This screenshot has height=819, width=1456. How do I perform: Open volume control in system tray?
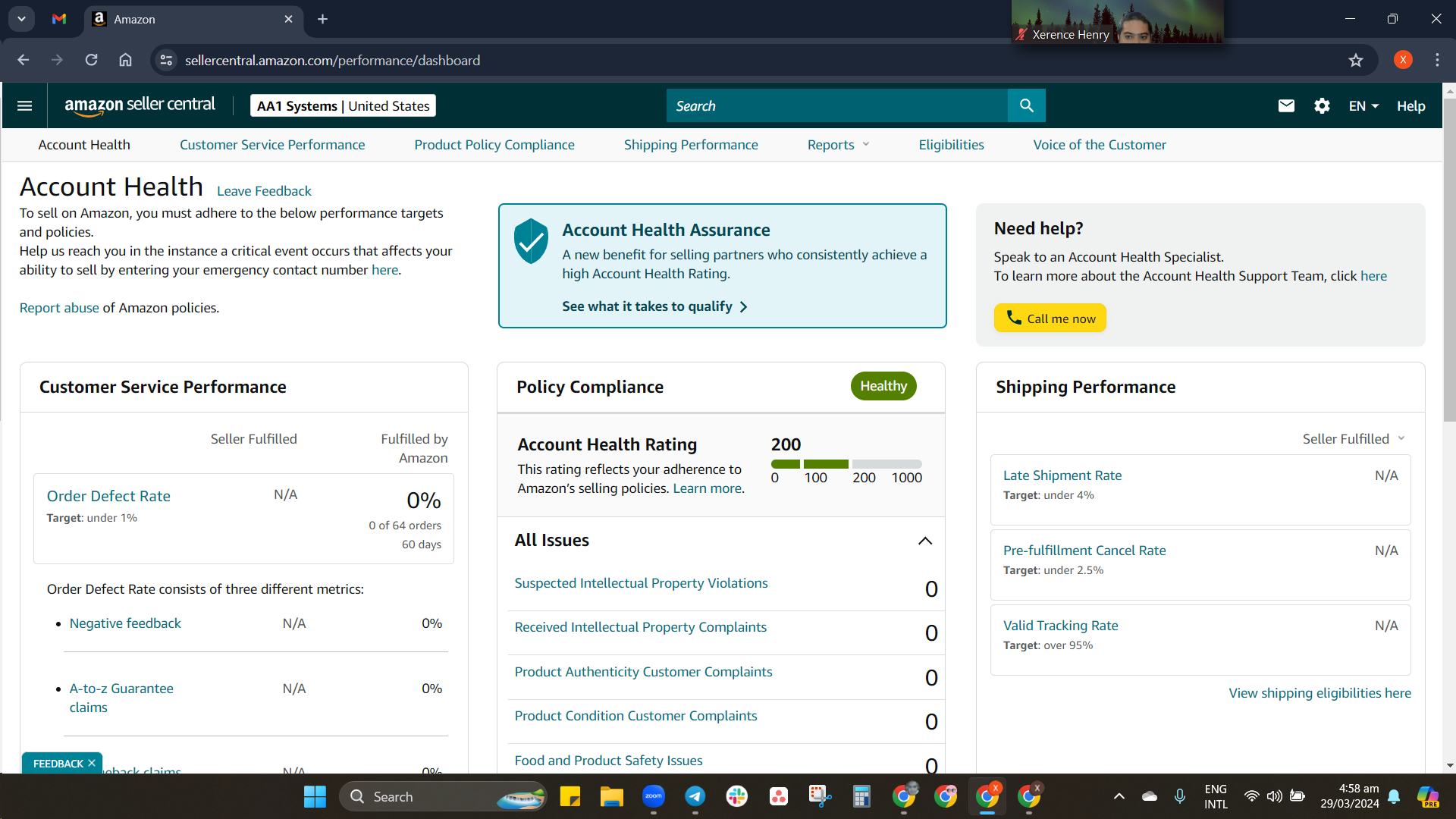(1274, 796)
